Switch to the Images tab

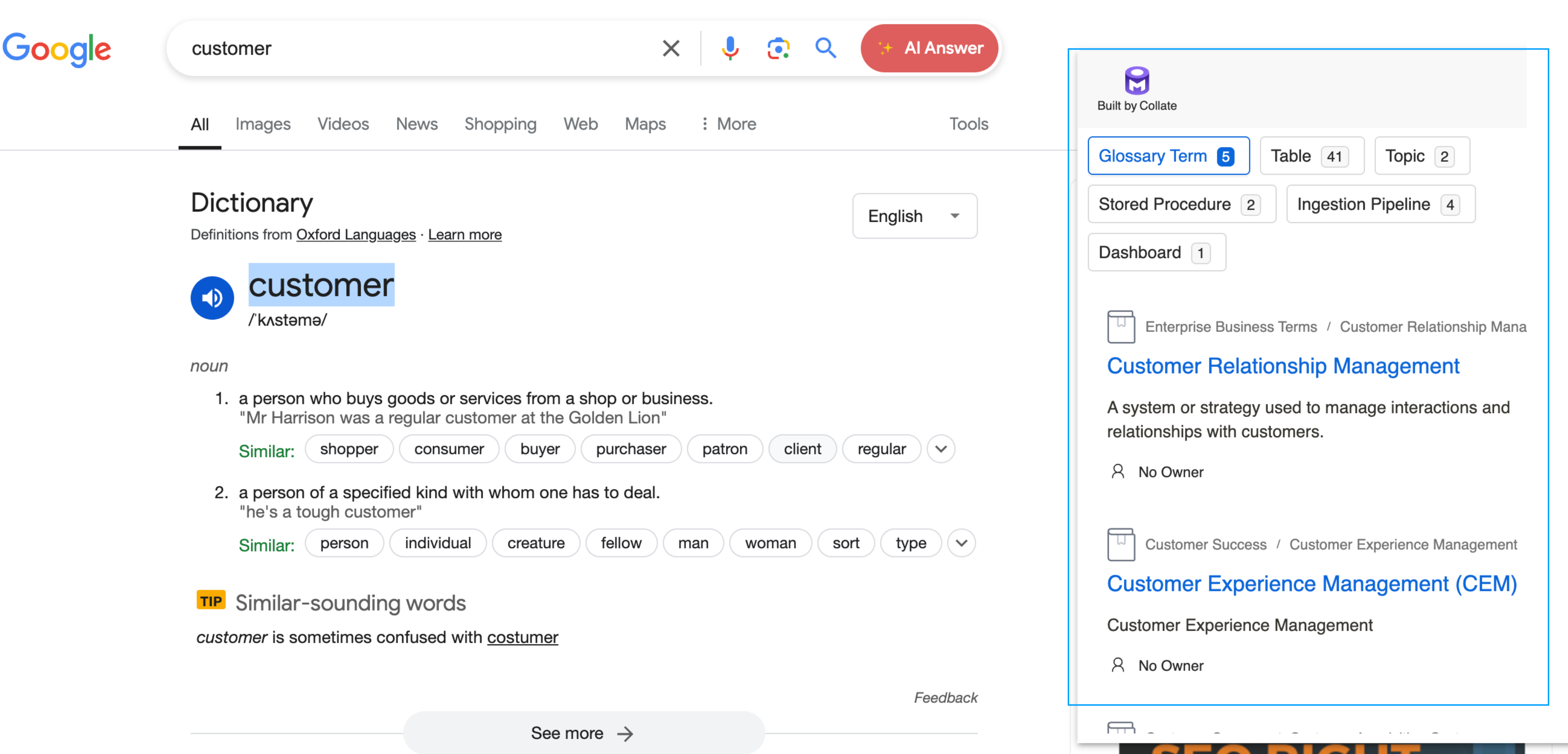263,124
